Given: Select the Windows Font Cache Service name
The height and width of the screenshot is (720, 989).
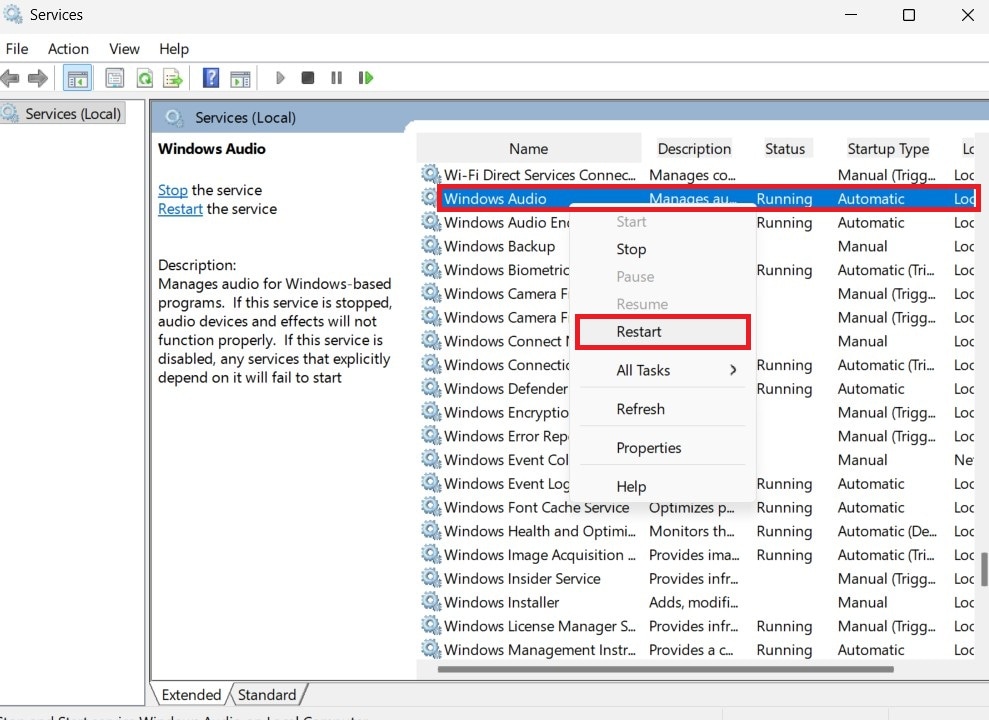Looking at the screenshot, I should pyautogui.click(x=537, y=507).
